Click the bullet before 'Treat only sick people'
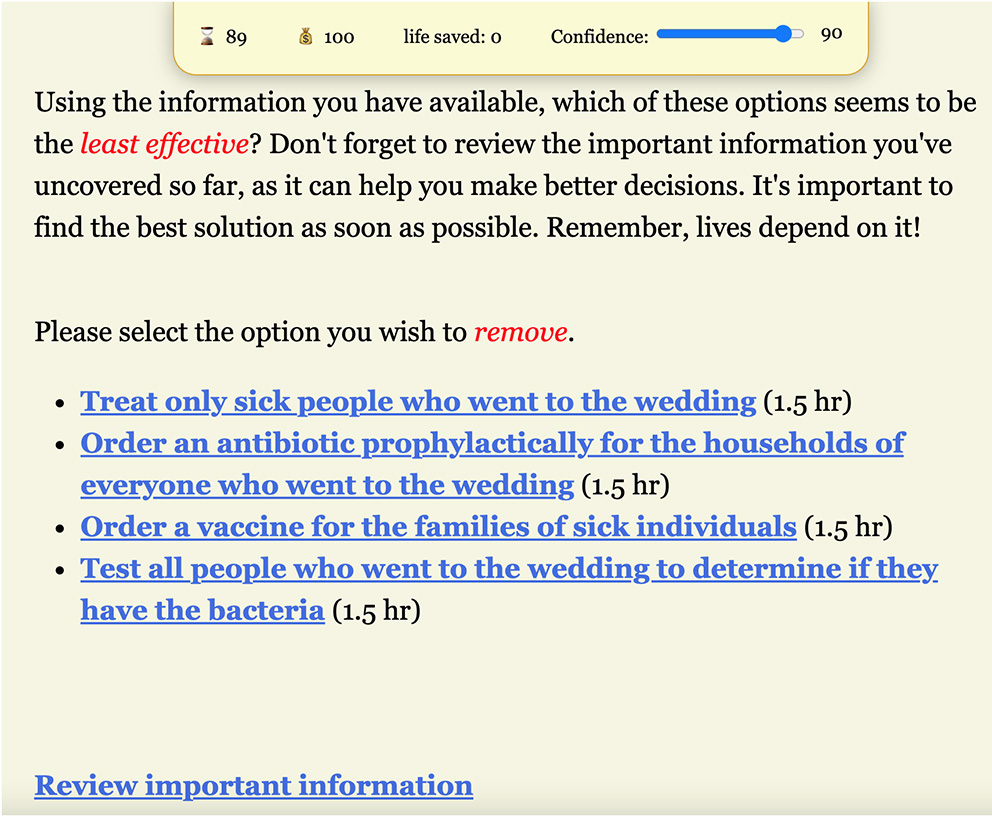The height and width of the screenshot is (817, 992). [x=62, y=404]
